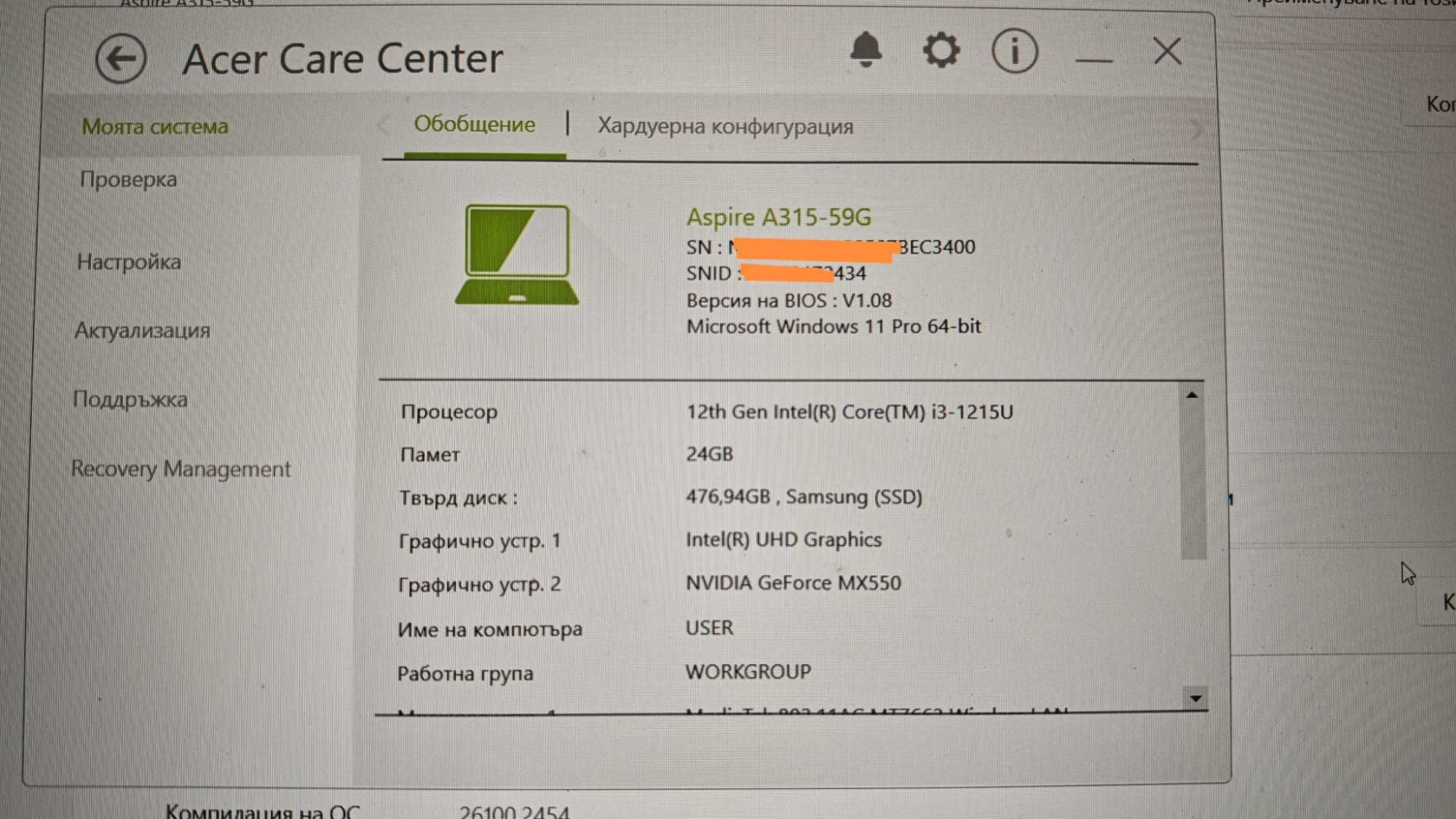1456x819 pixels.
Task: Open Поддръжка in sidebar
Action: pyautogui.click(x=130, y=399)
